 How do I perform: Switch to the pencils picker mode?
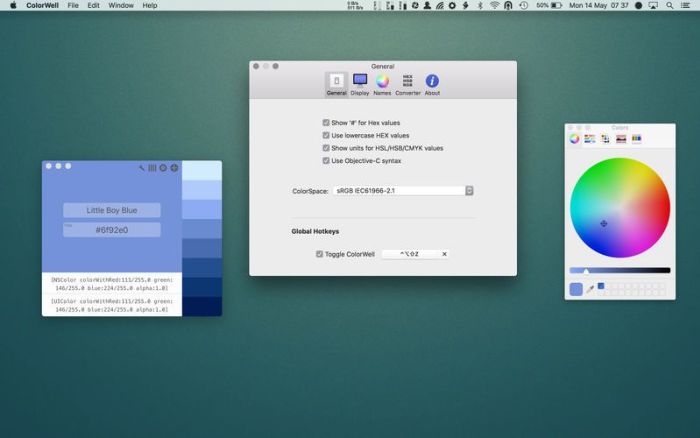(637, 139)
